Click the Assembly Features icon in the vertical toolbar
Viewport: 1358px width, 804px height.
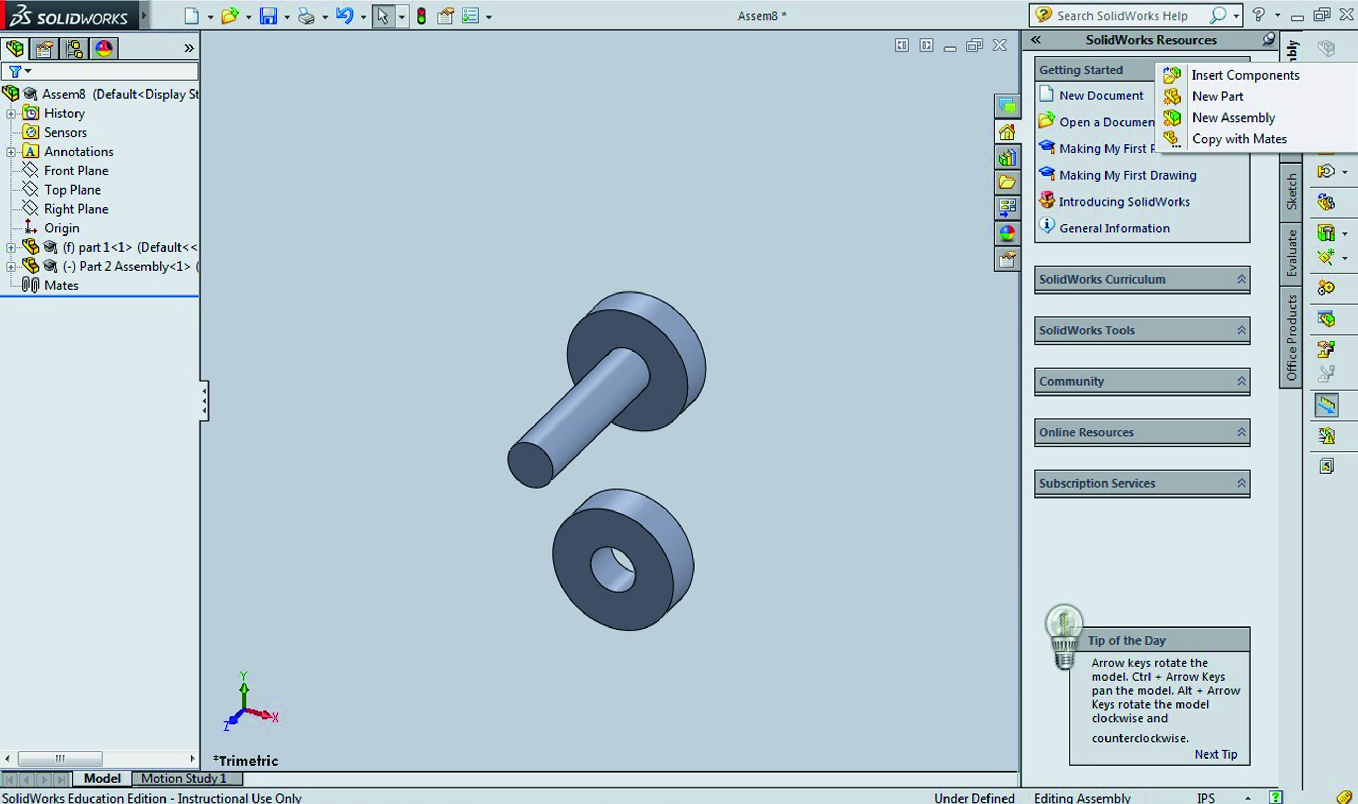[x=1326, y=233]
